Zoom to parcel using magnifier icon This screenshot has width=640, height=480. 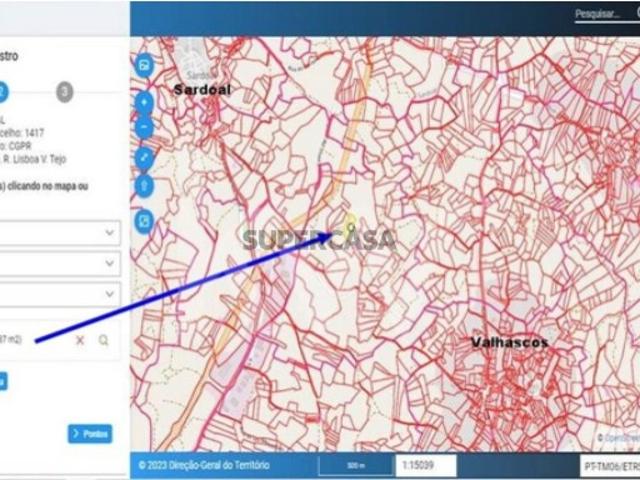coord(103,341)
